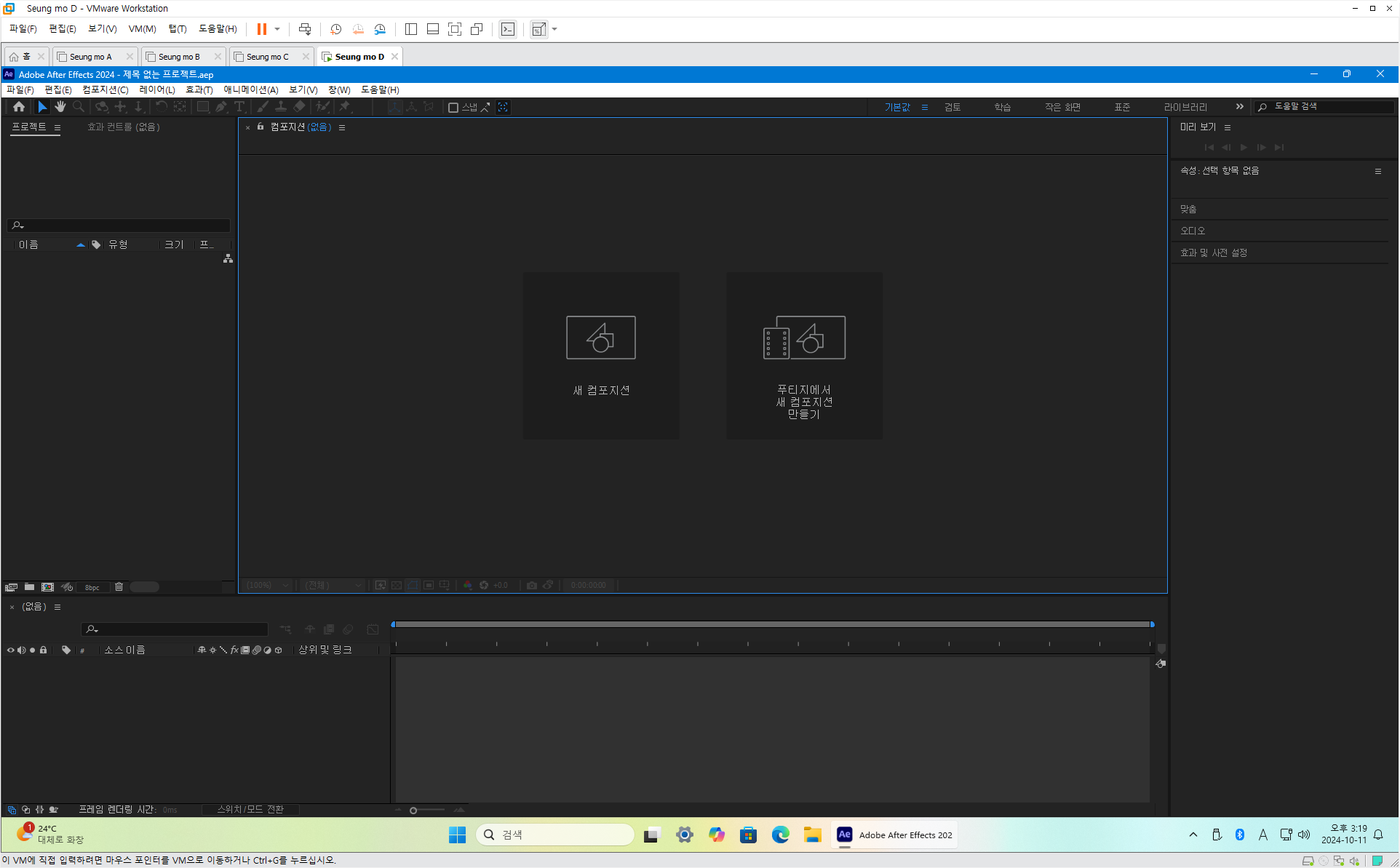
Task: Open the 애니메이션(A) menu
Action: point(250,89)
